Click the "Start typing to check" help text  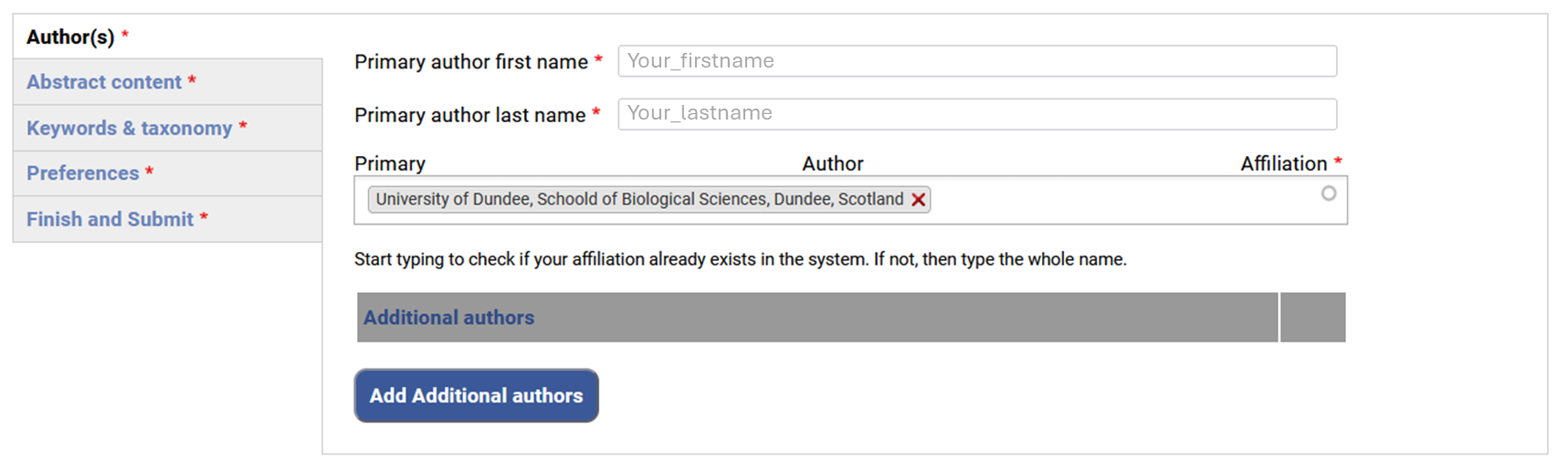coord(740,260)
